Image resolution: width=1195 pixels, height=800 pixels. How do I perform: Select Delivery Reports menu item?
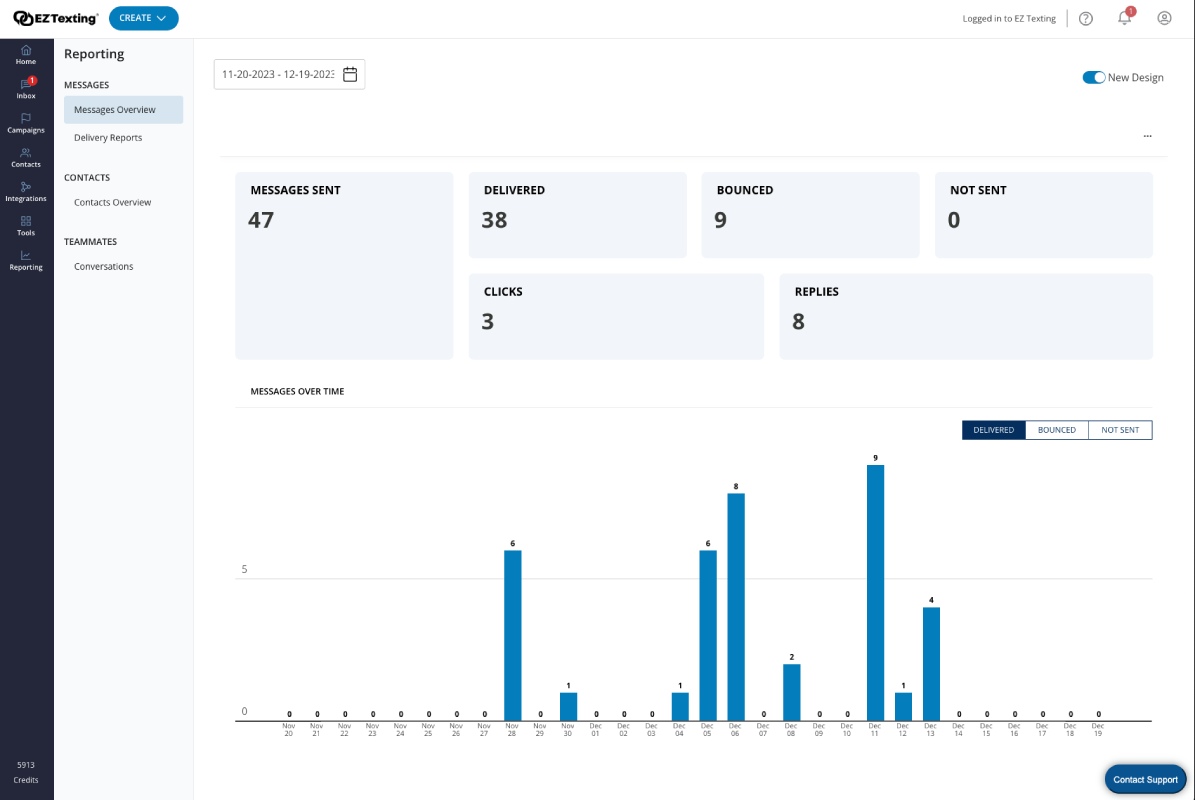tap(108, 138)
